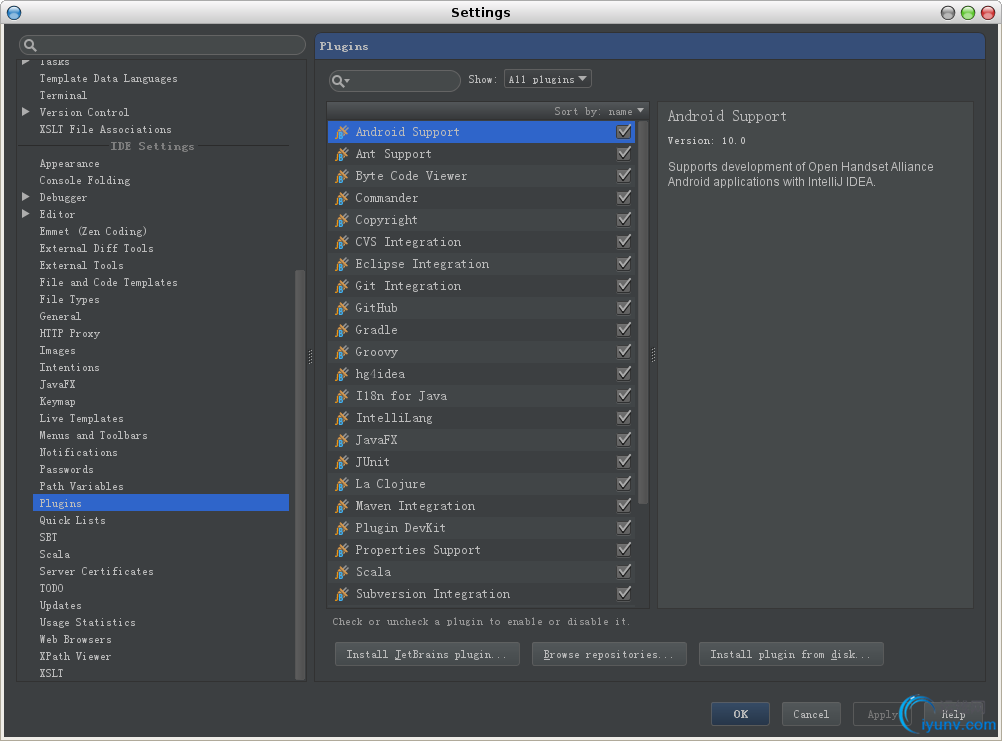Click the Subversion Integration plugin icon
This screenshot has width=1002, height=741.
point(342,594)
